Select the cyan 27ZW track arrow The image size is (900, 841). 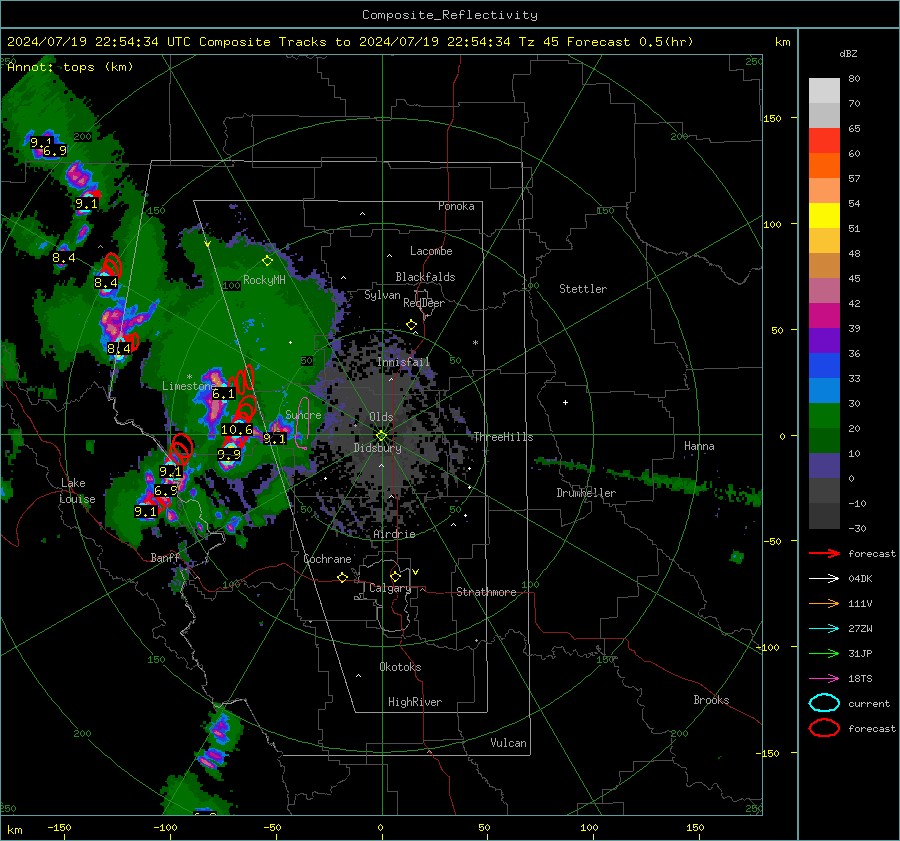pos(824,629)
